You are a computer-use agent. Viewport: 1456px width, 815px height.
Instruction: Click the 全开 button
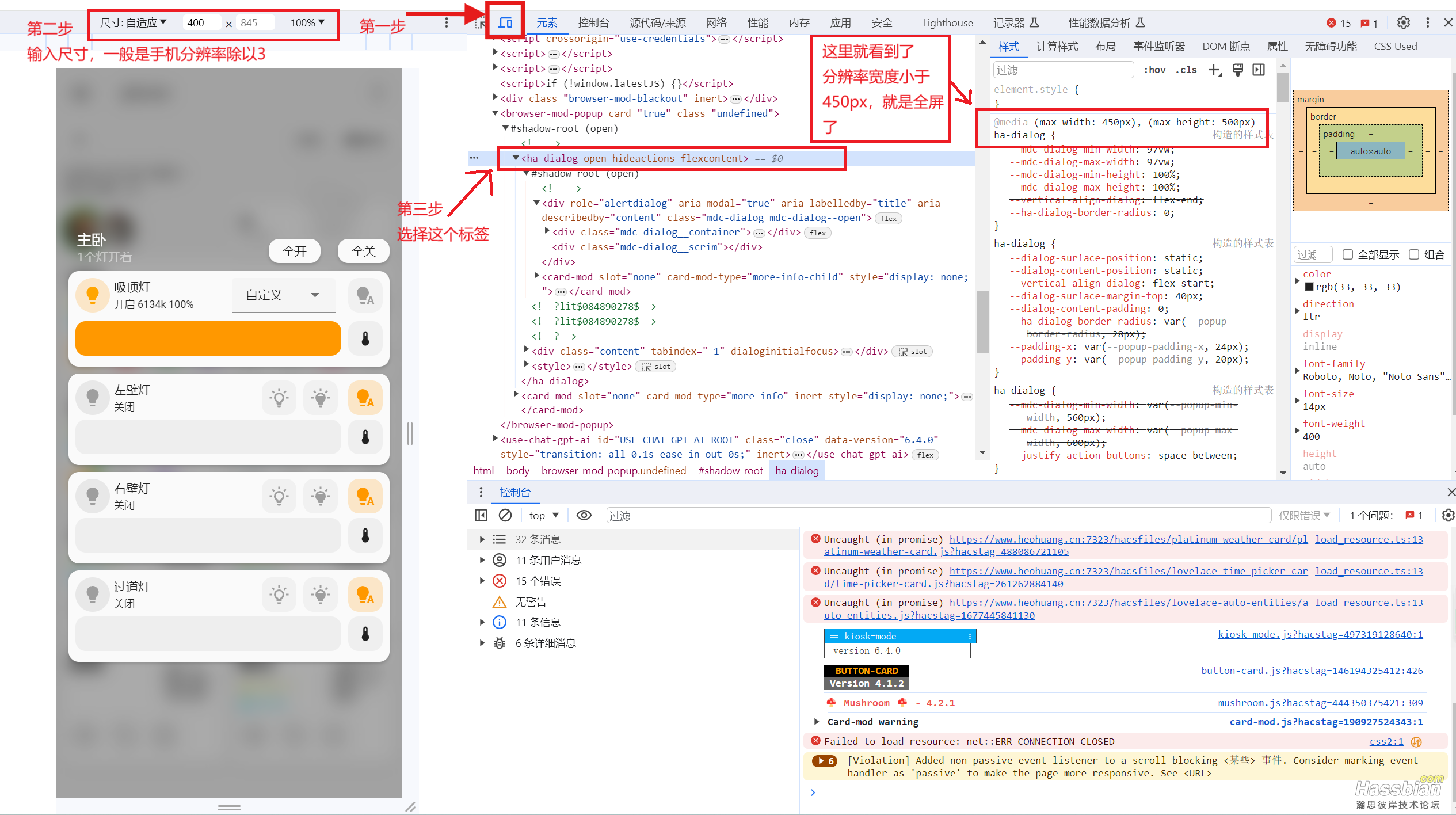pos(295,251)
